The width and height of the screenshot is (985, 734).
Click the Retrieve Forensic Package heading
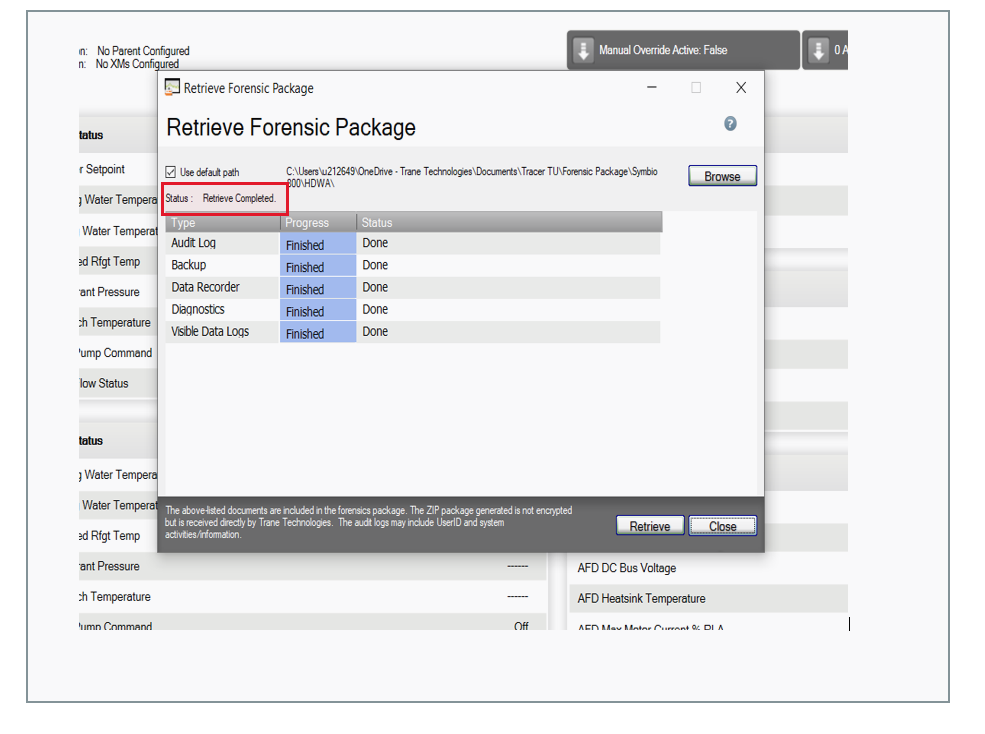click(291, 128)
